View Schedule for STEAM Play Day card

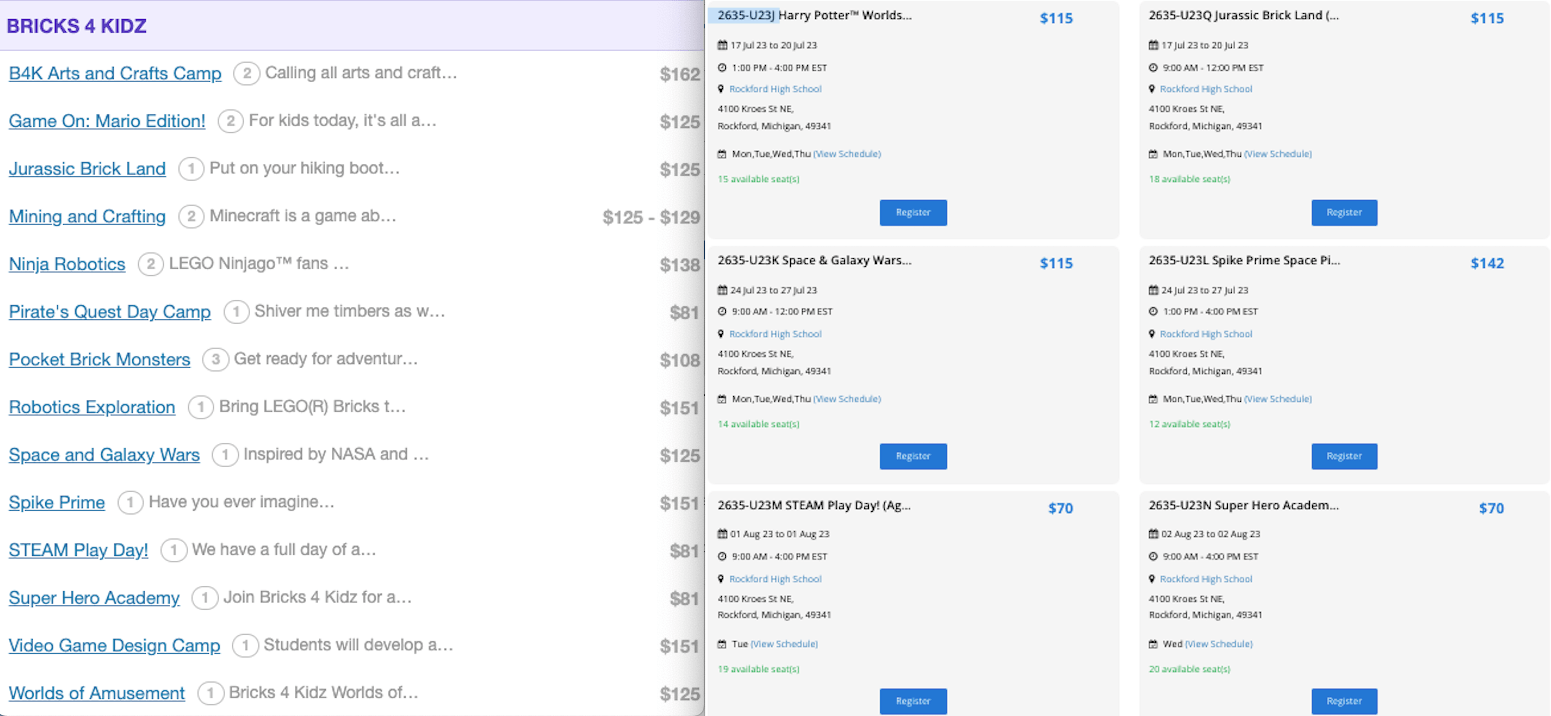point(784,644)
